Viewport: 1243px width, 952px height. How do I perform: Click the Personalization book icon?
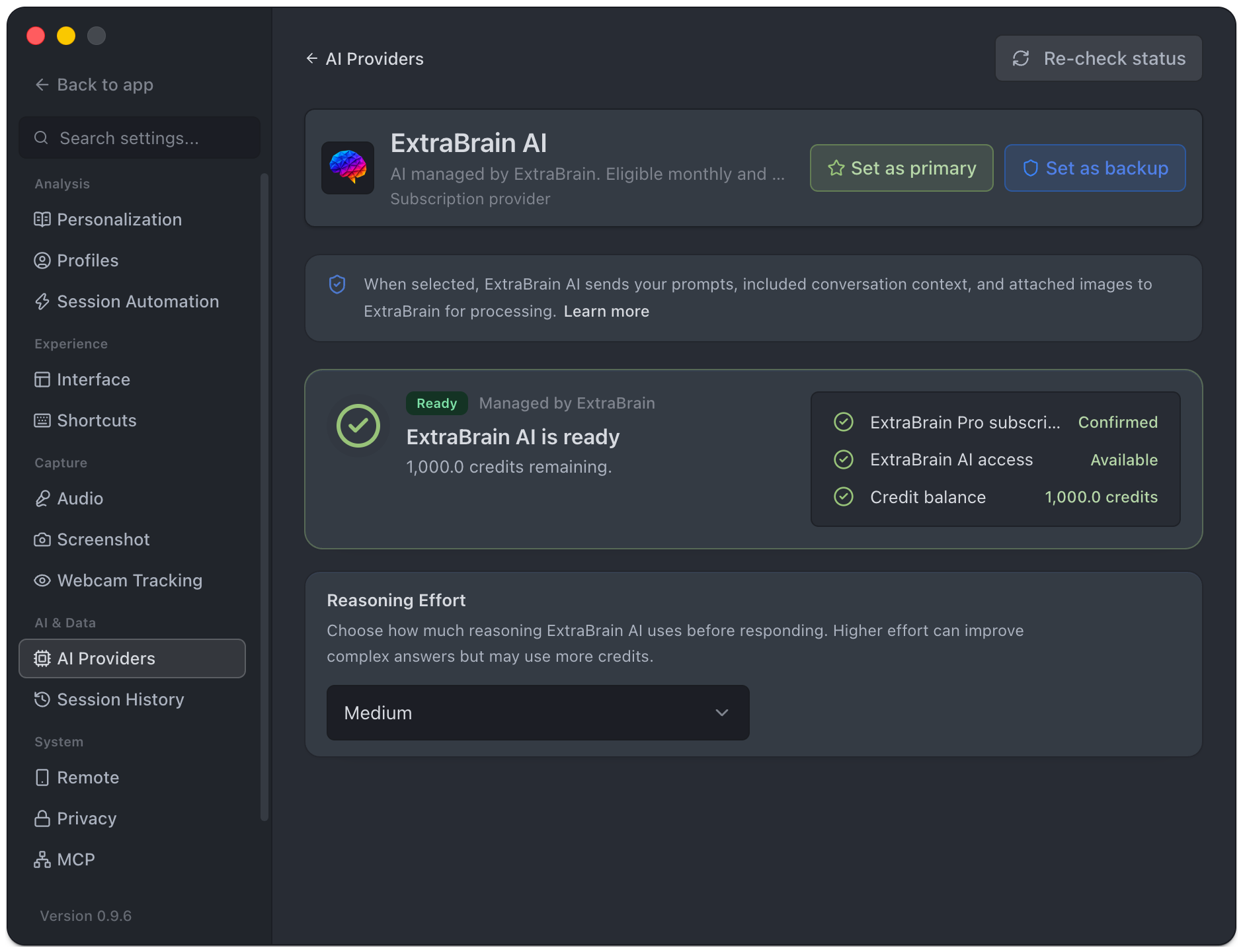click(42, 219)
